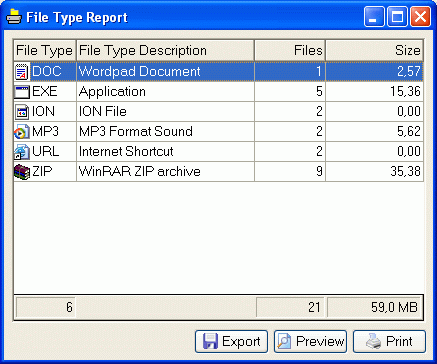Screen dimensions: 437x364
Task: Maximize the File Type Report window
Action: (397, 16)
